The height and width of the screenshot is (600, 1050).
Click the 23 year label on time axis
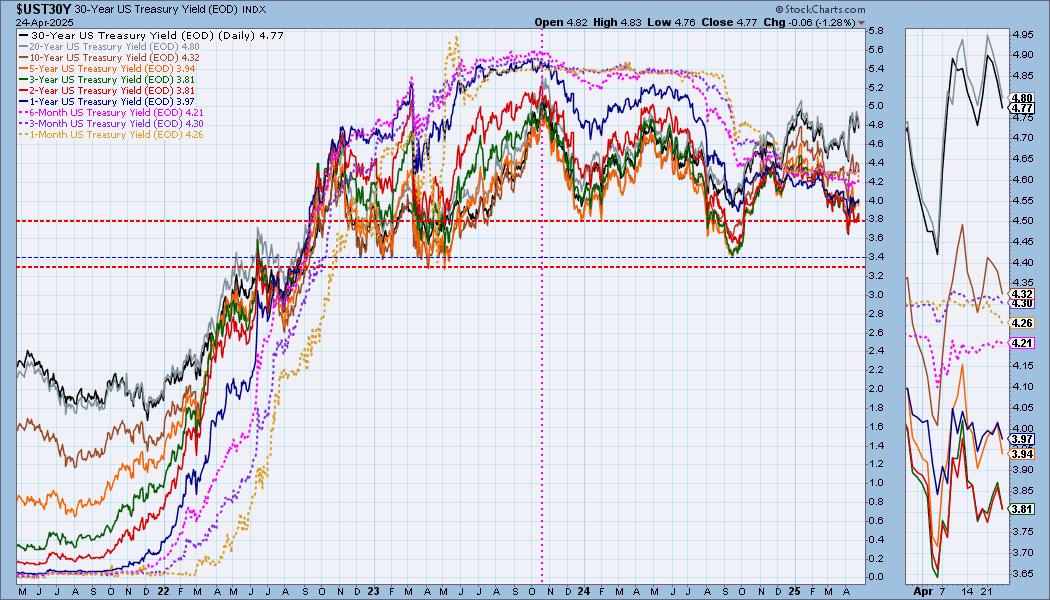373,592
